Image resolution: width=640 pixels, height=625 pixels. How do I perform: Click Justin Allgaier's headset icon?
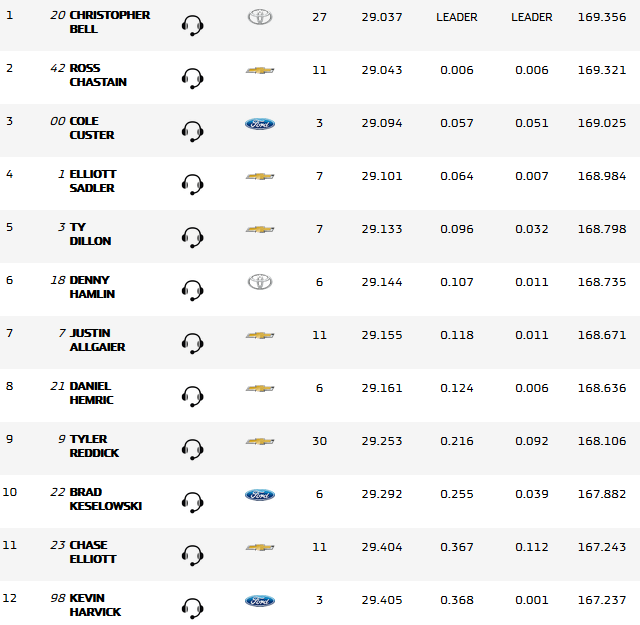point(193,343)
